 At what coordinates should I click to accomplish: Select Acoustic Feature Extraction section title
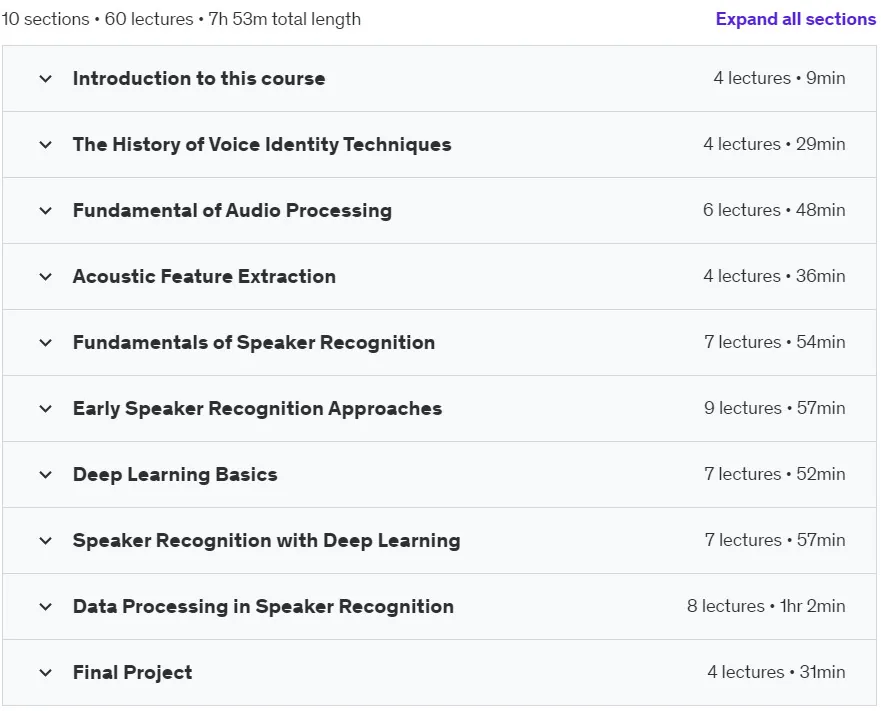click(x=204, y=277)
